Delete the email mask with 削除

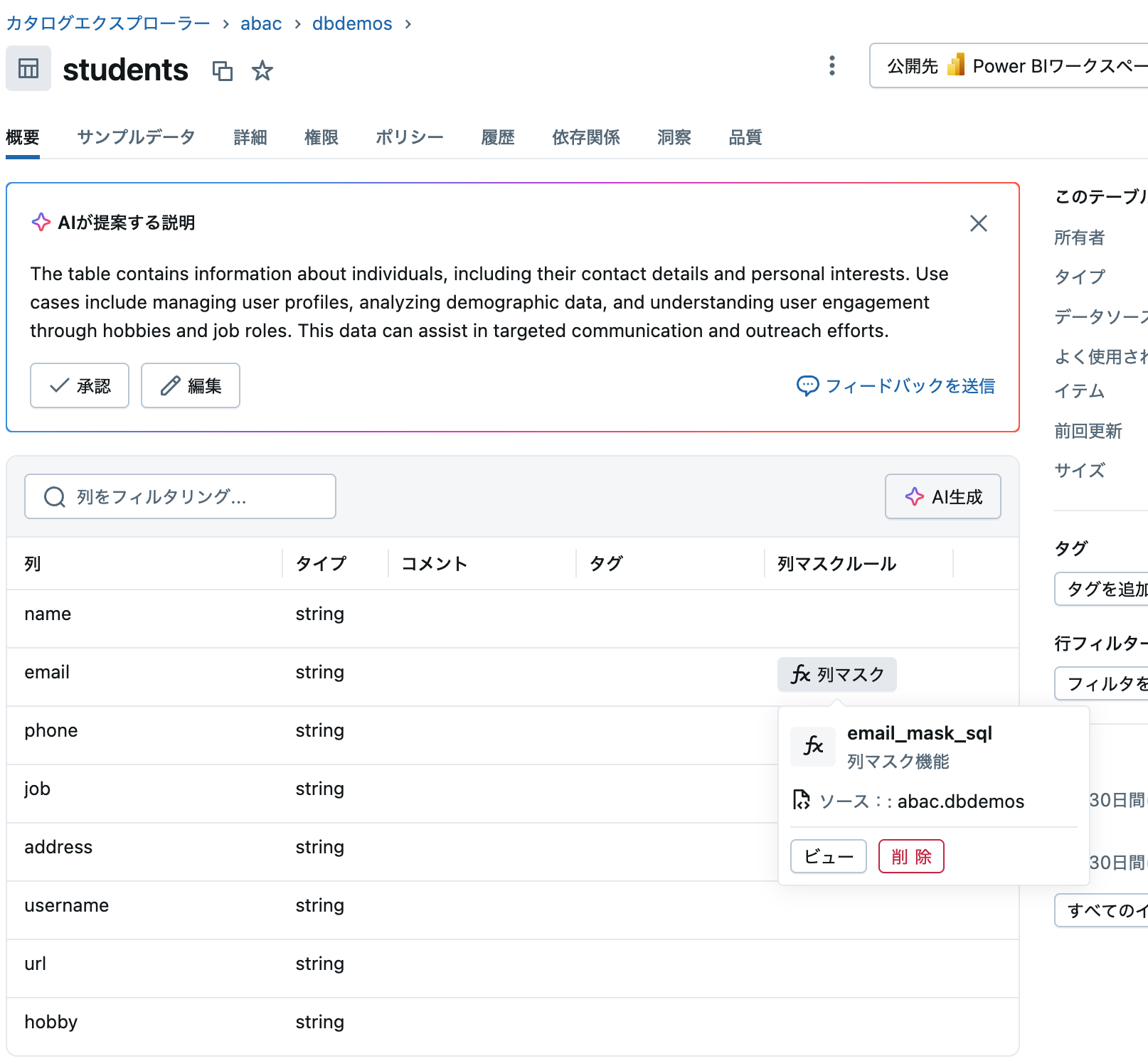click(911, 856)
